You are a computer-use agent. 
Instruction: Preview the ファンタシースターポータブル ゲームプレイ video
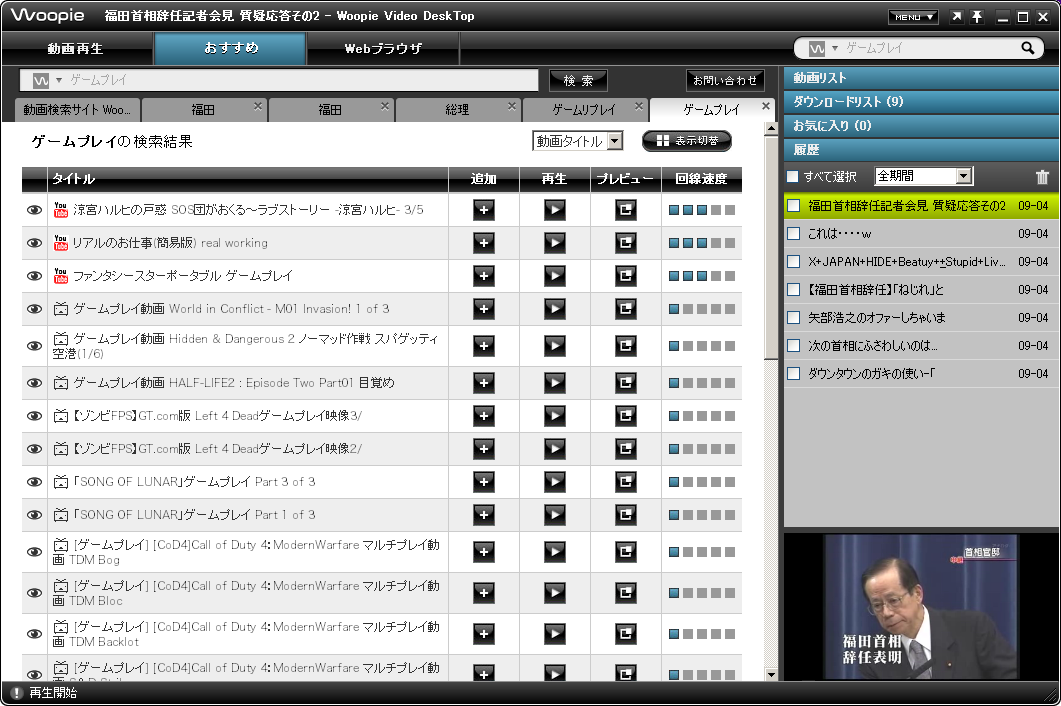pyautogui.click(x=625, y=275)
